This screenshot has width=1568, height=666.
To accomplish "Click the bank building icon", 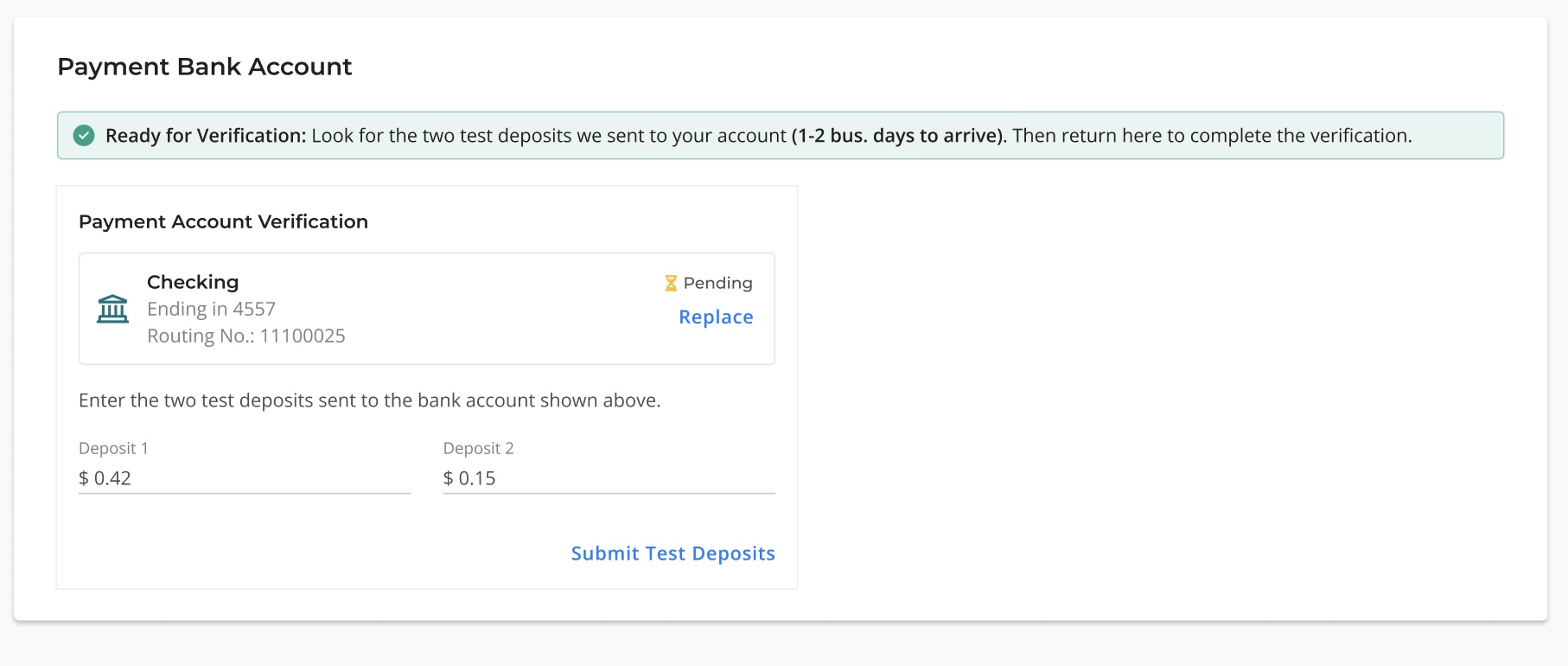I will point(112,309).
